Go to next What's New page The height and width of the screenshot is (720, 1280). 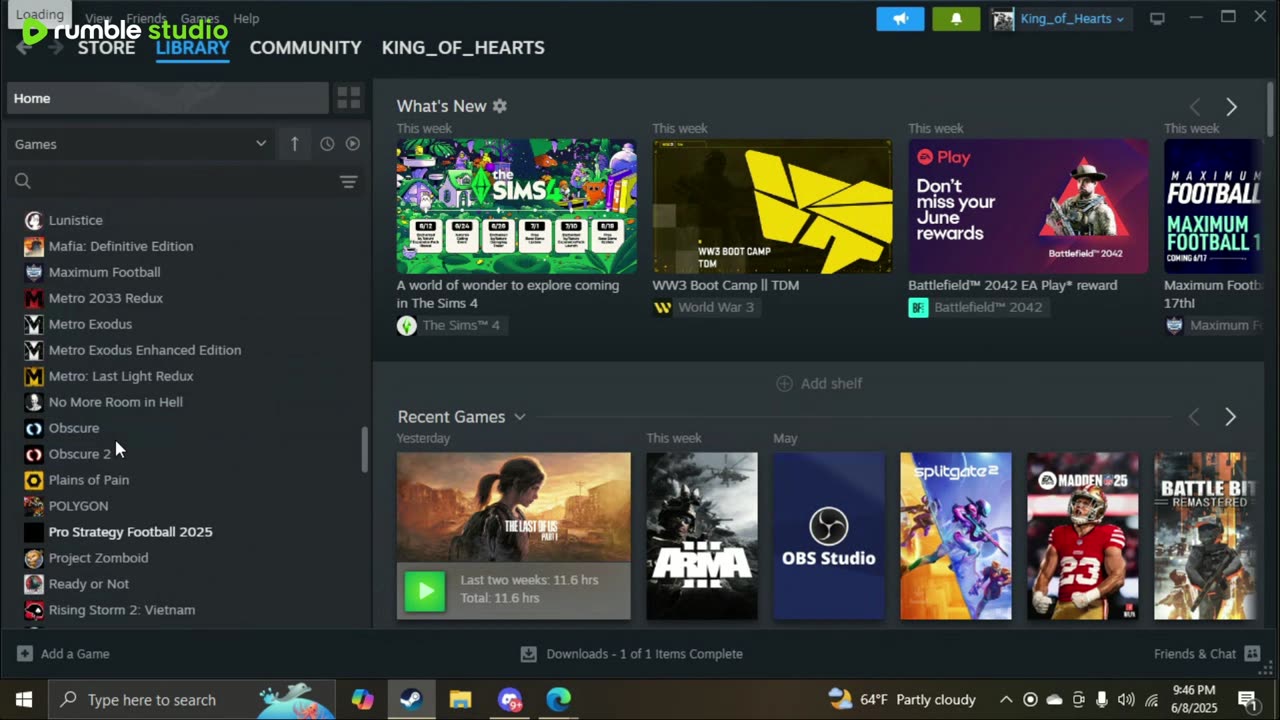[x=1231, y=107]
